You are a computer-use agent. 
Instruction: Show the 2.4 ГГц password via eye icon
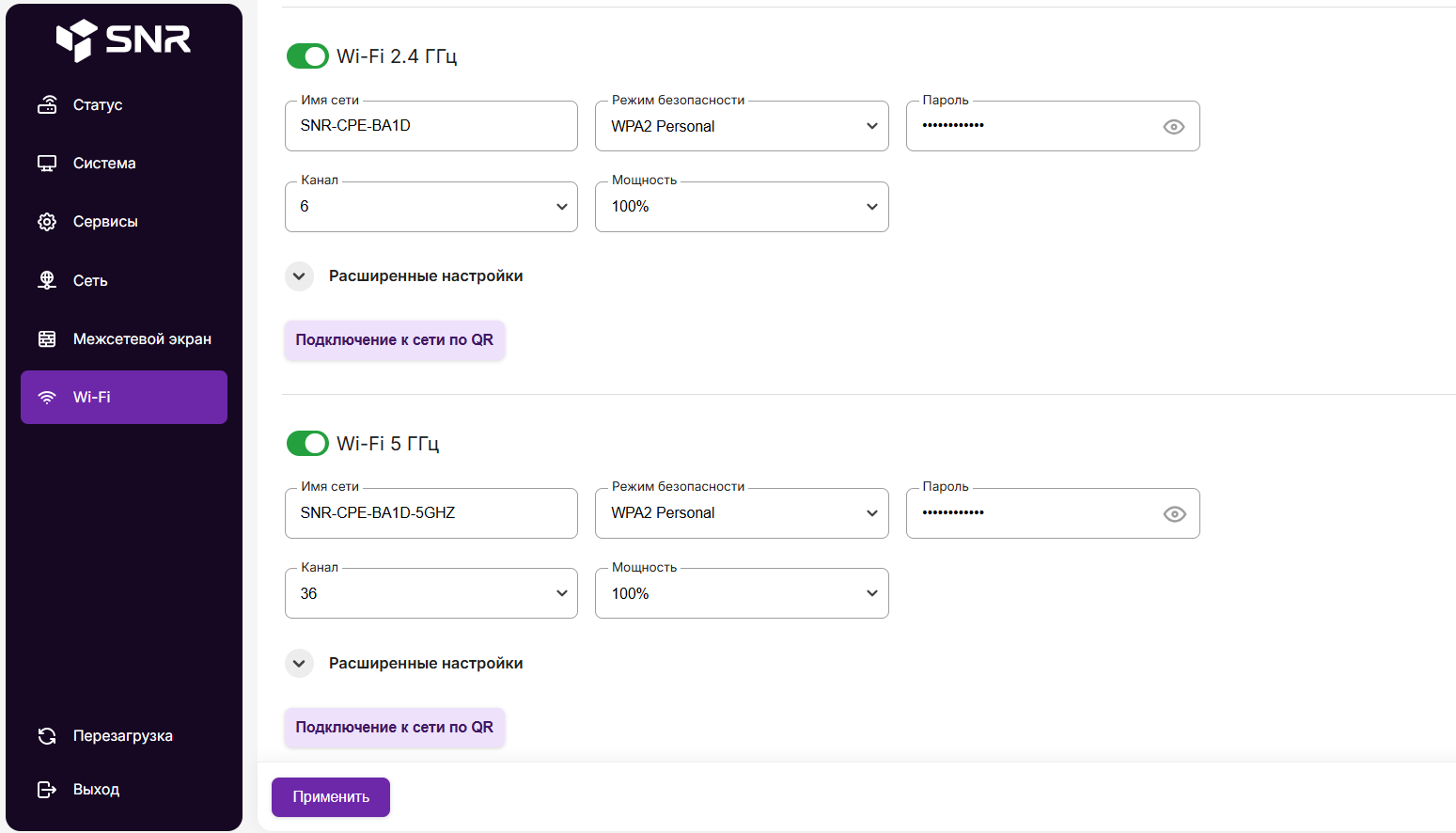(1173, 127)
